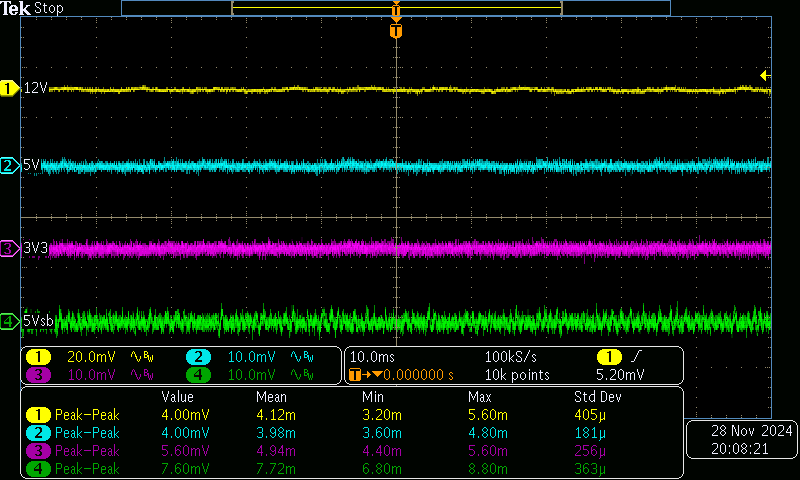Click the channel 1 ground marker for 12V
Image resolution: width=800 pixels, height=480 pixels.
tap(10, 88)
